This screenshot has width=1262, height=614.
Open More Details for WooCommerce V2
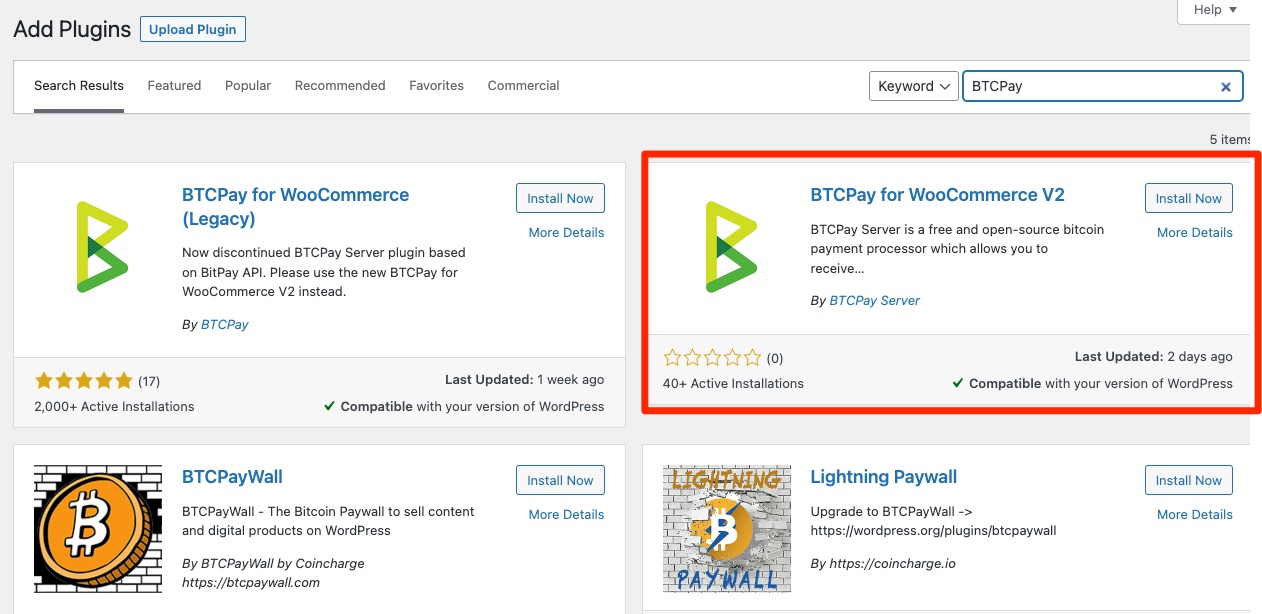pos(1195,233)
